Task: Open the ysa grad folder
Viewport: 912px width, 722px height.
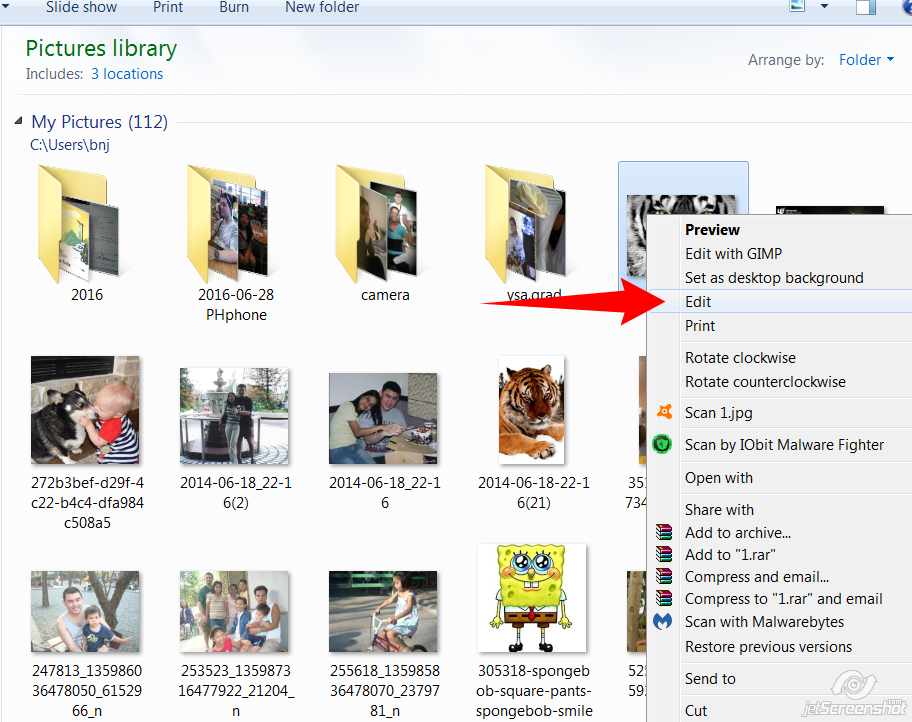Action: (x=526, y=223)
